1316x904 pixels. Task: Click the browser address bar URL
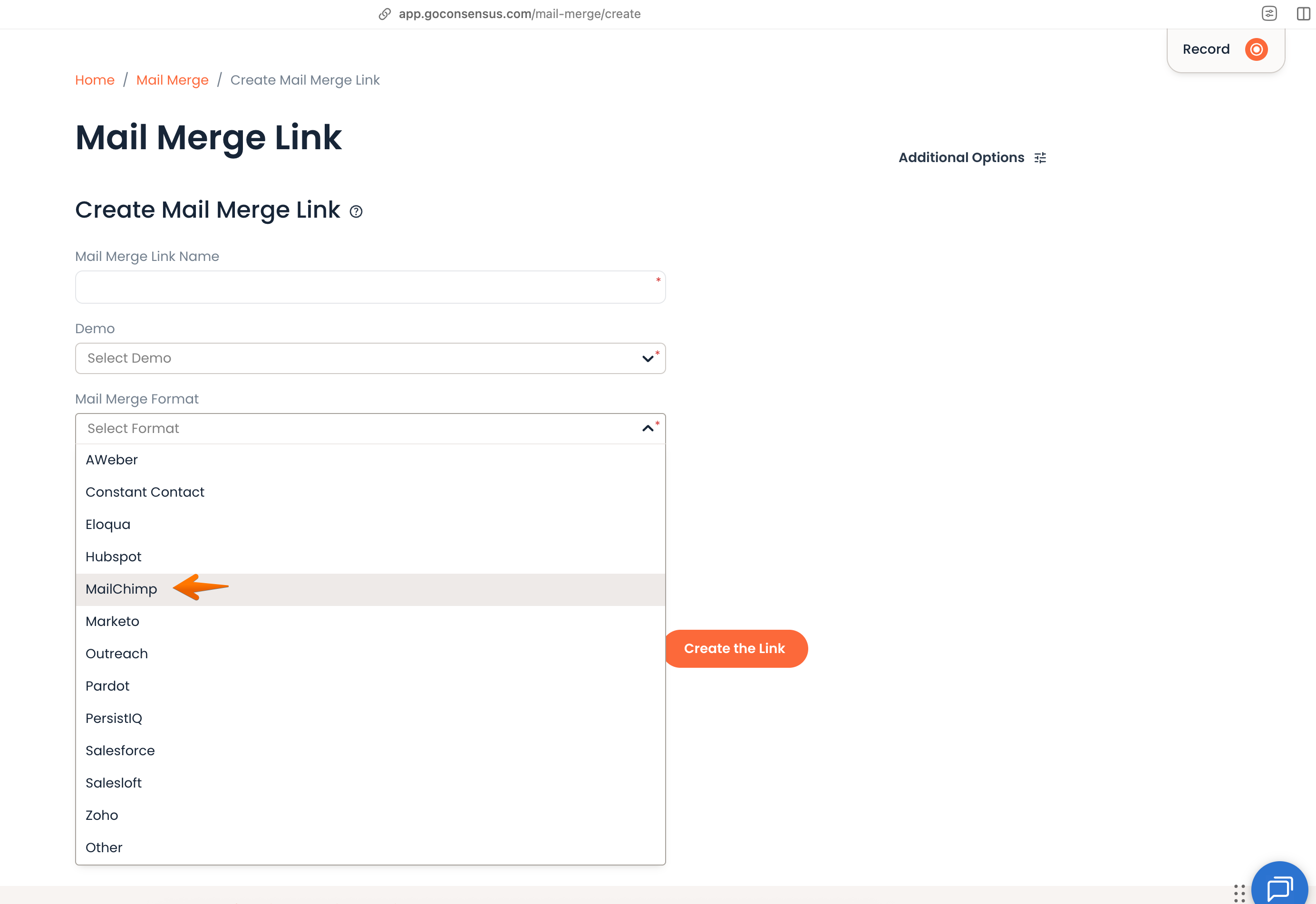(x=520, y=14)
